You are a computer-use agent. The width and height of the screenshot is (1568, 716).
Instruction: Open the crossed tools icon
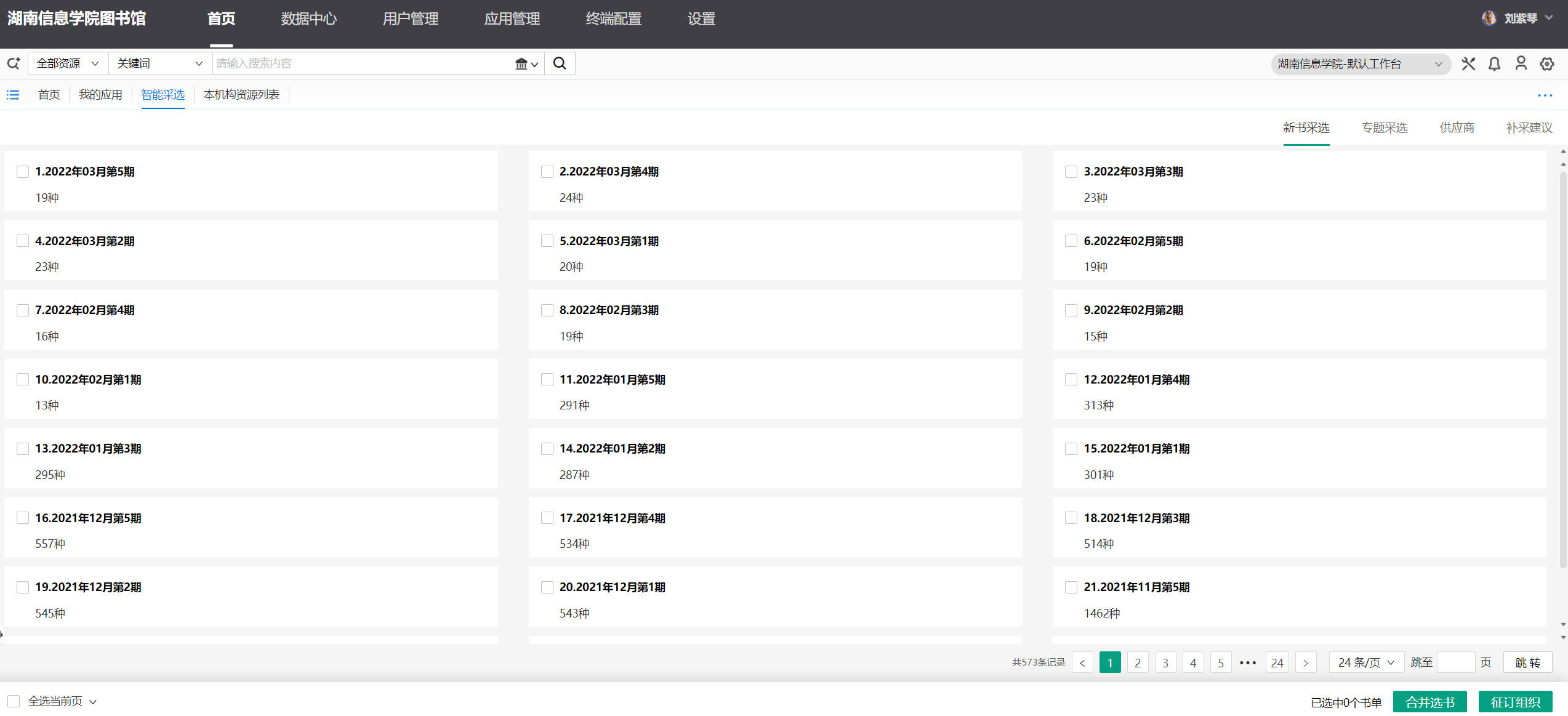[x=1468, y=64]
